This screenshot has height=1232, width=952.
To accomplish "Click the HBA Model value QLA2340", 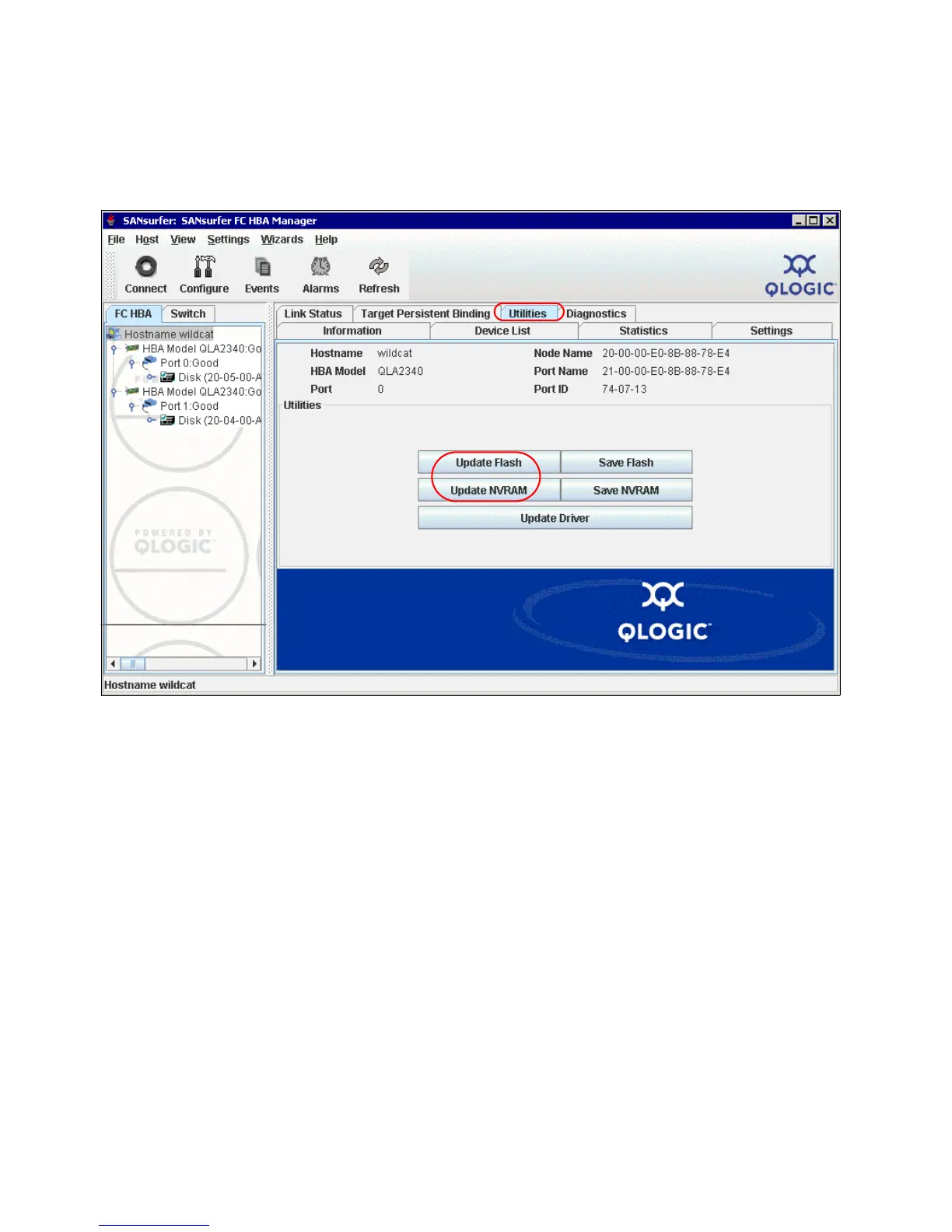I will 400,371.
